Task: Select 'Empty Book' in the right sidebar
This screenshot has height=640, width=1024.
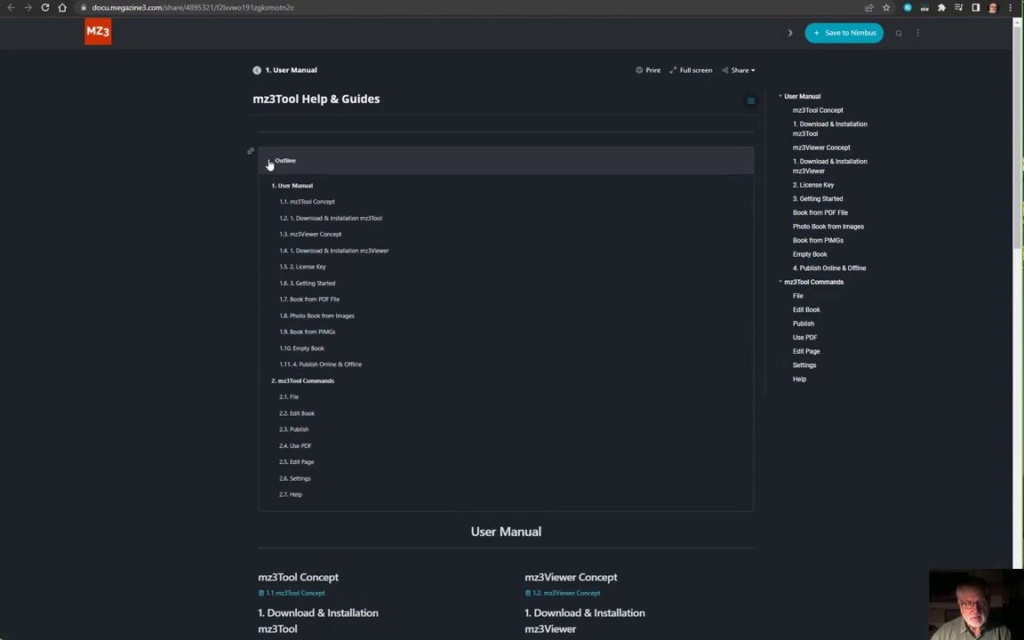Action: coord(810,254)
